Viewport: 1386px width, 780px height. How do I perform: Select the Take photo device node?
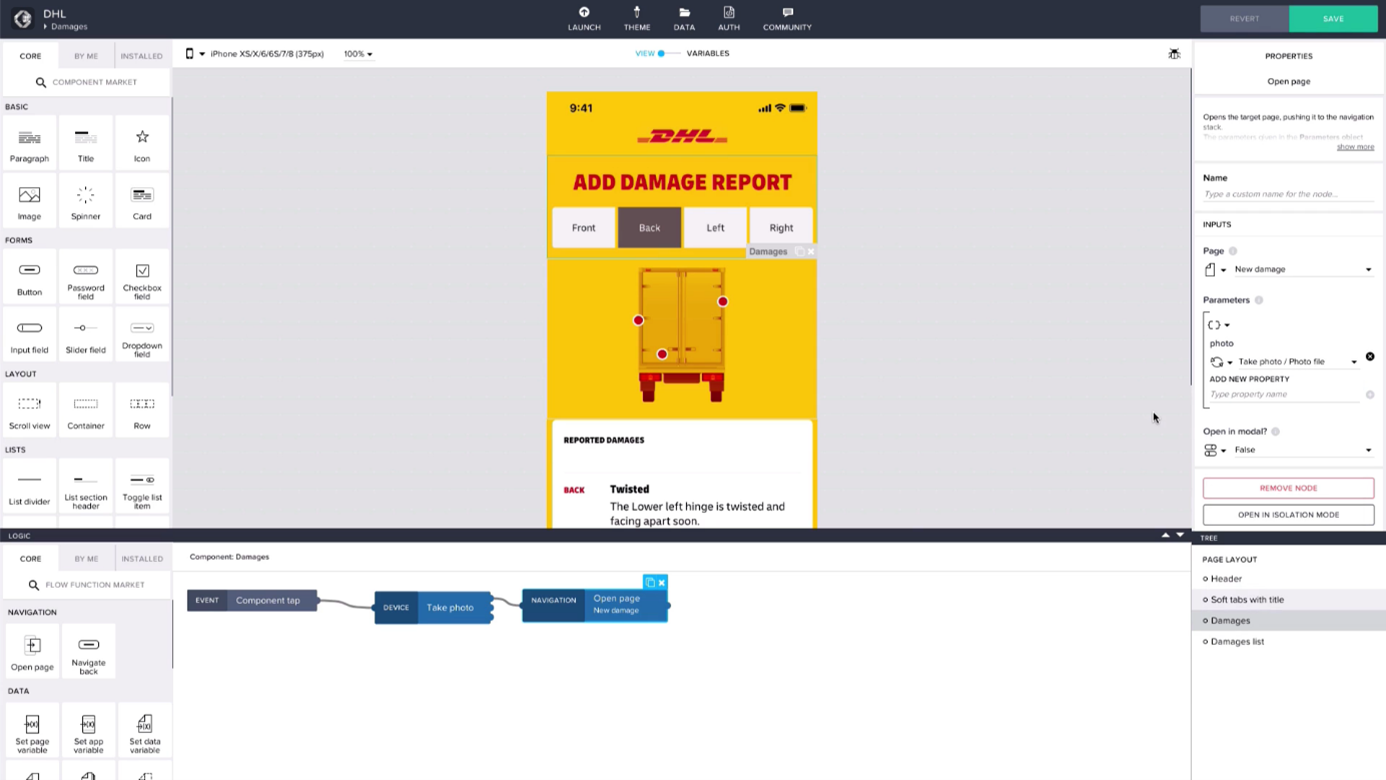coord(433,607)
